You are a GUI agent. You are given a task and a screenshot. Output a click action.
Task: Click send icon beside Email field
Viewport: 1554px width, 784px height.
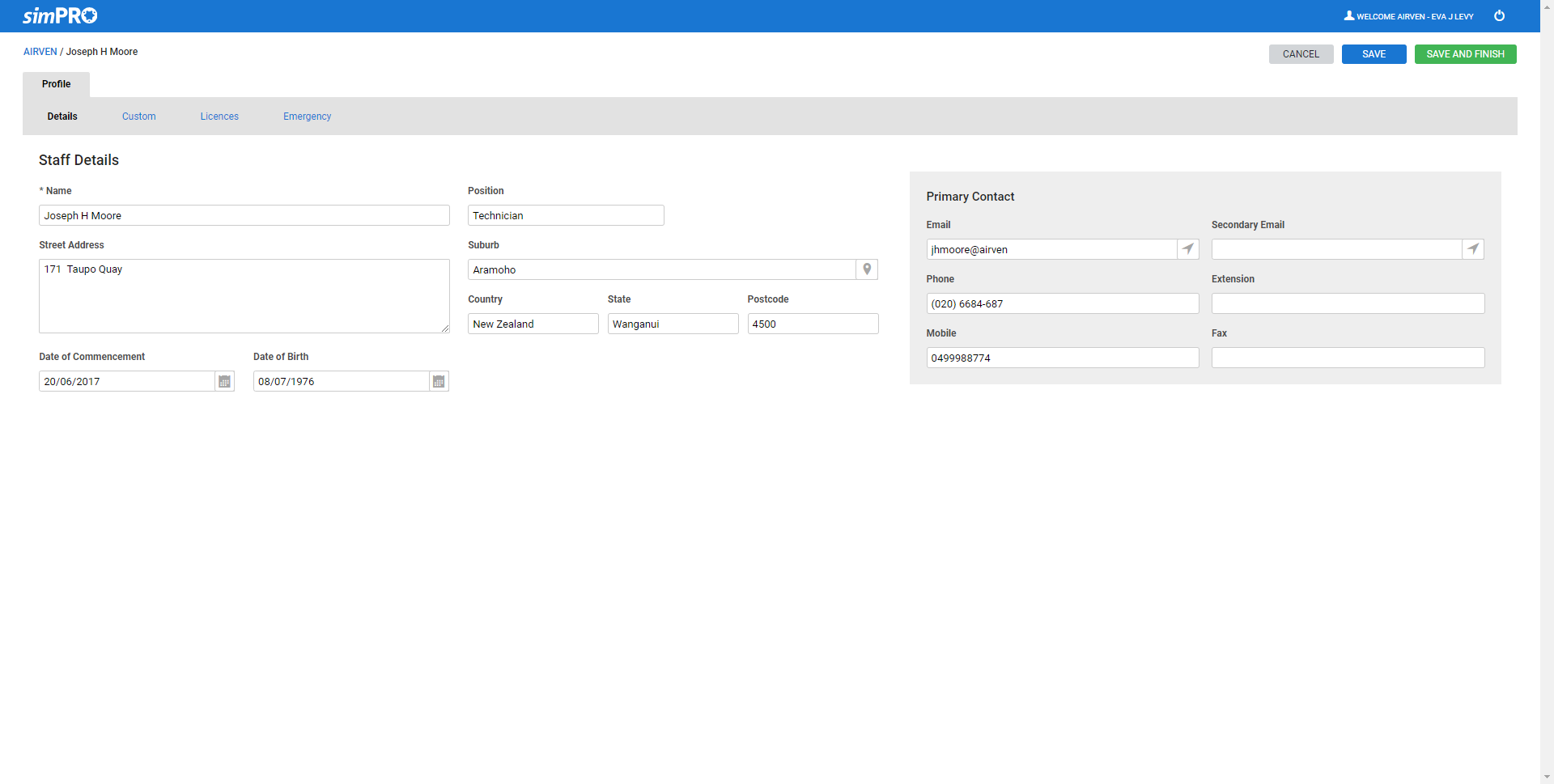1187,249
